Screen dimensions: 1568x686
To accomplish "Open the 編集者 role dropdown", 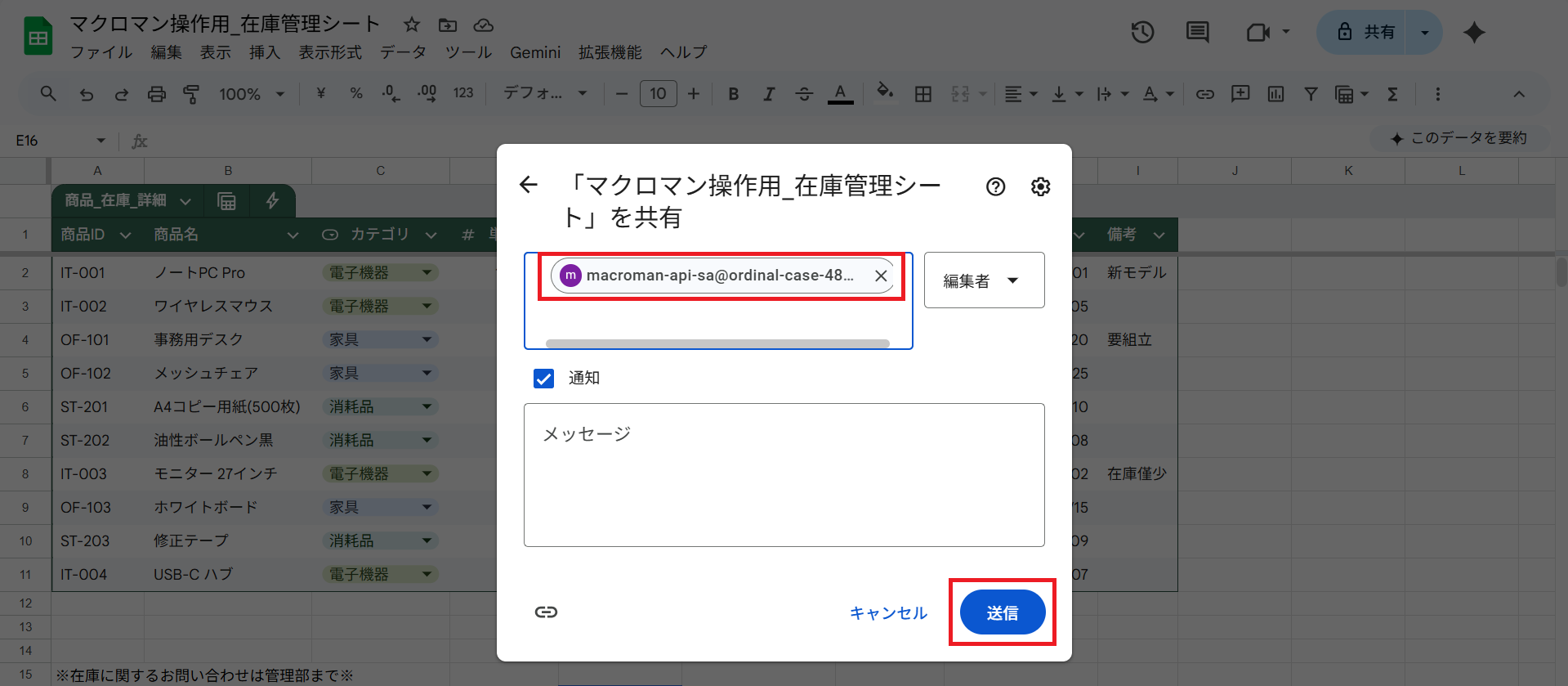I will tap(984, 280).
